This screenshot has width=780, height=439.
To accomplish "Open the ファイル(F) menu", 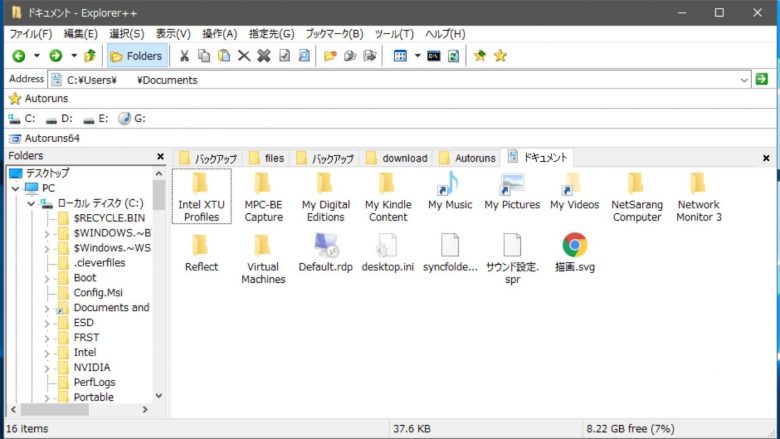I will [31, 34].
